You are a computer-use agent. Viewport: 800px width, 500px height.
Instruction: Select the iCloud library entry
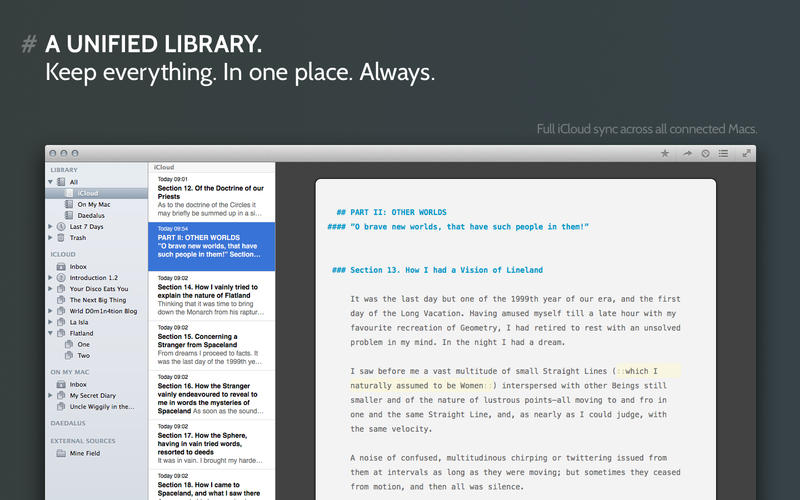tap(96, 193)
